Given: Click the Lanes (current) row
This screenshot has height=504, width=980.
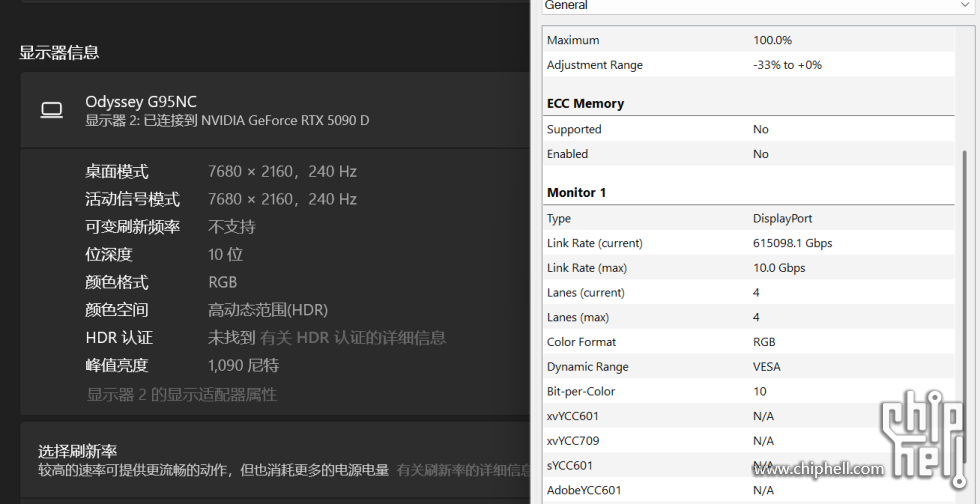Looking at the screenshot, I should point(749,293).
